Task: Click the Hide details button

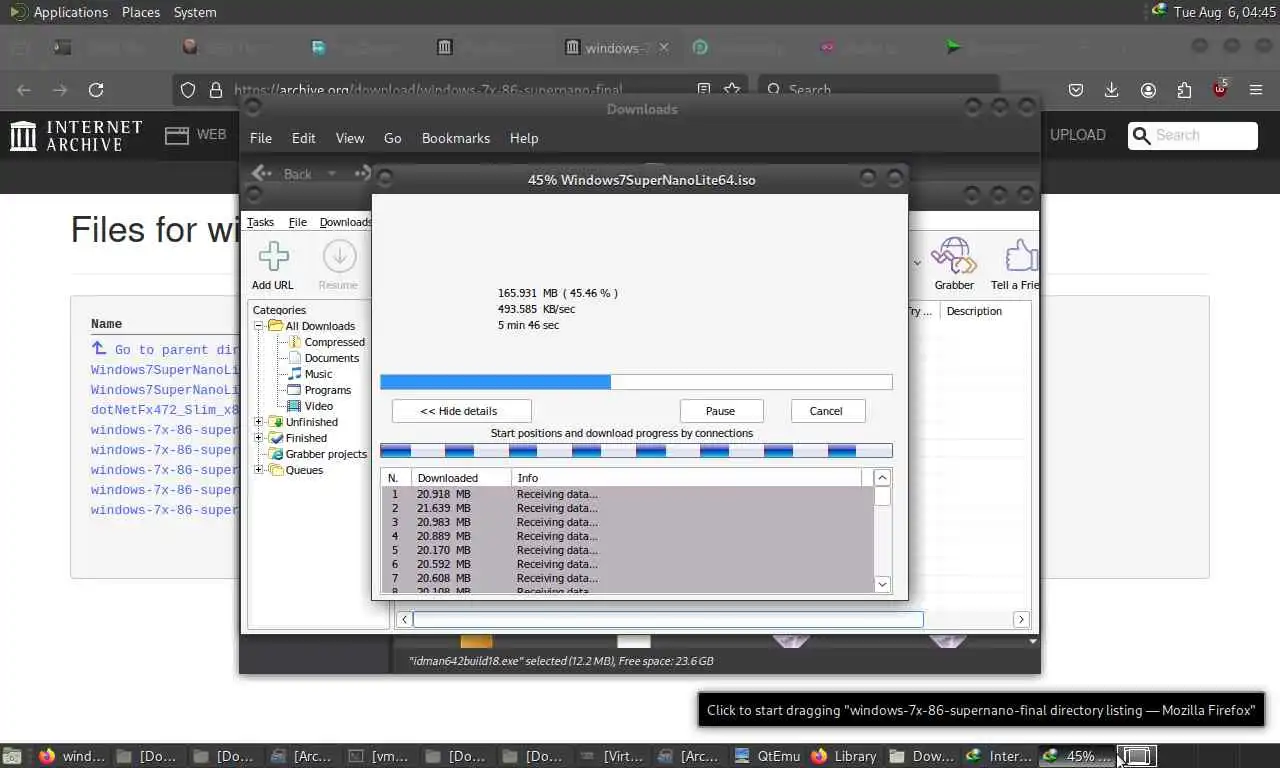Action: coord(461,411)
